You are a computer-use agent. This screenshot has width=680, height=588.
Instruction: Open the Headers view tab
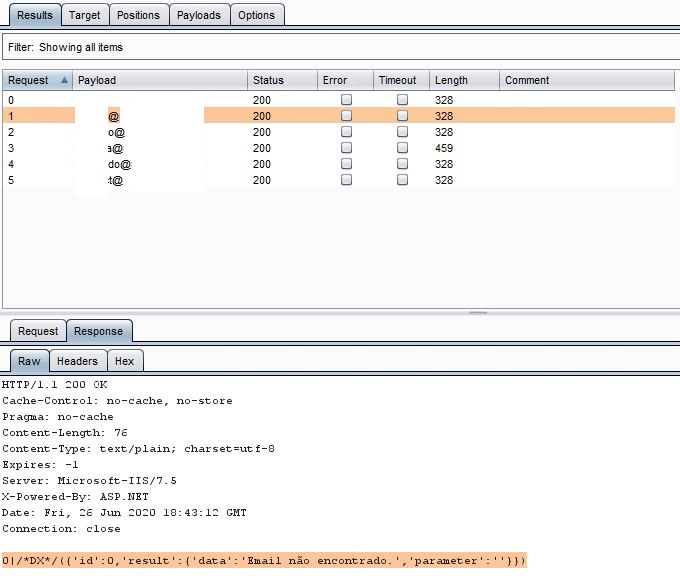tap(78, 361)
